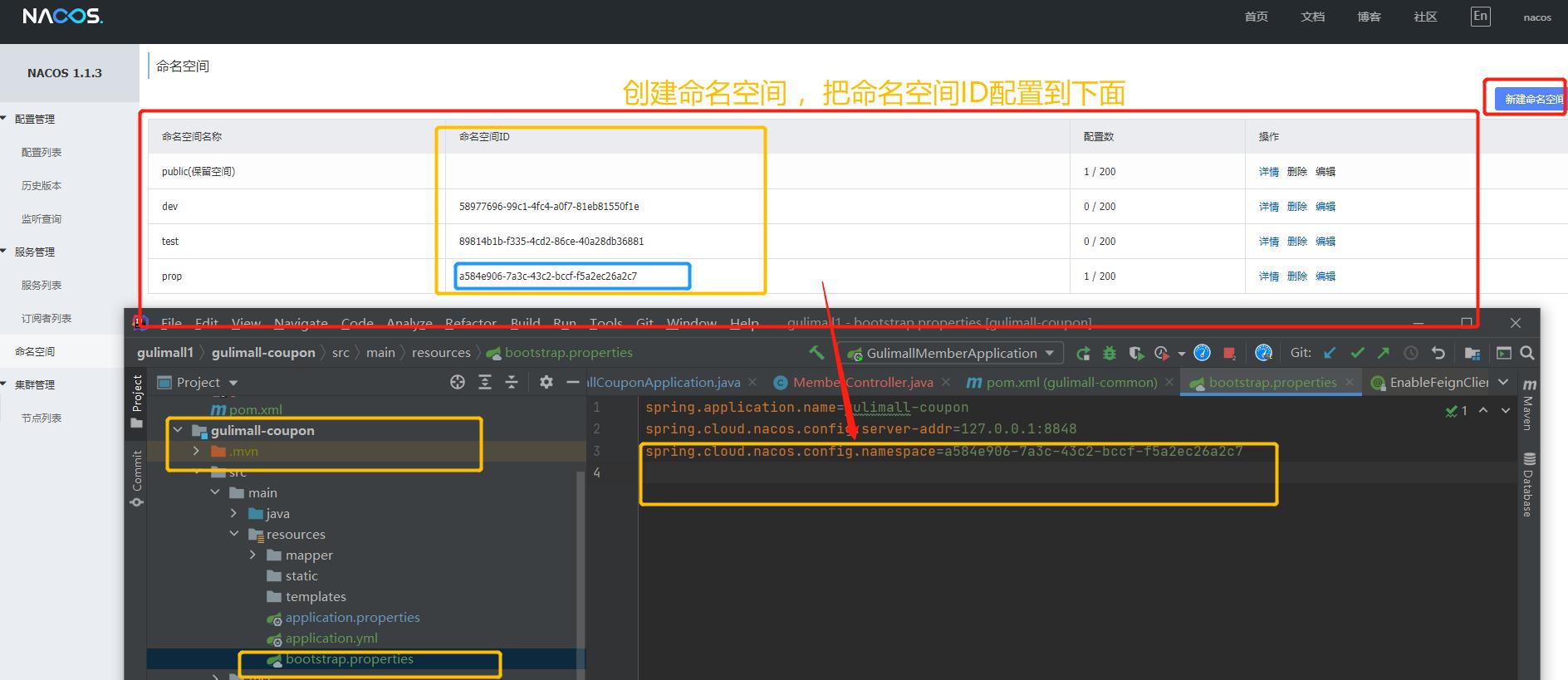The height and width of the screenshot is (680, 1568).
Task: Close the pom.xml (gulimall-common) tab
Action: [x=1169, y=382]
